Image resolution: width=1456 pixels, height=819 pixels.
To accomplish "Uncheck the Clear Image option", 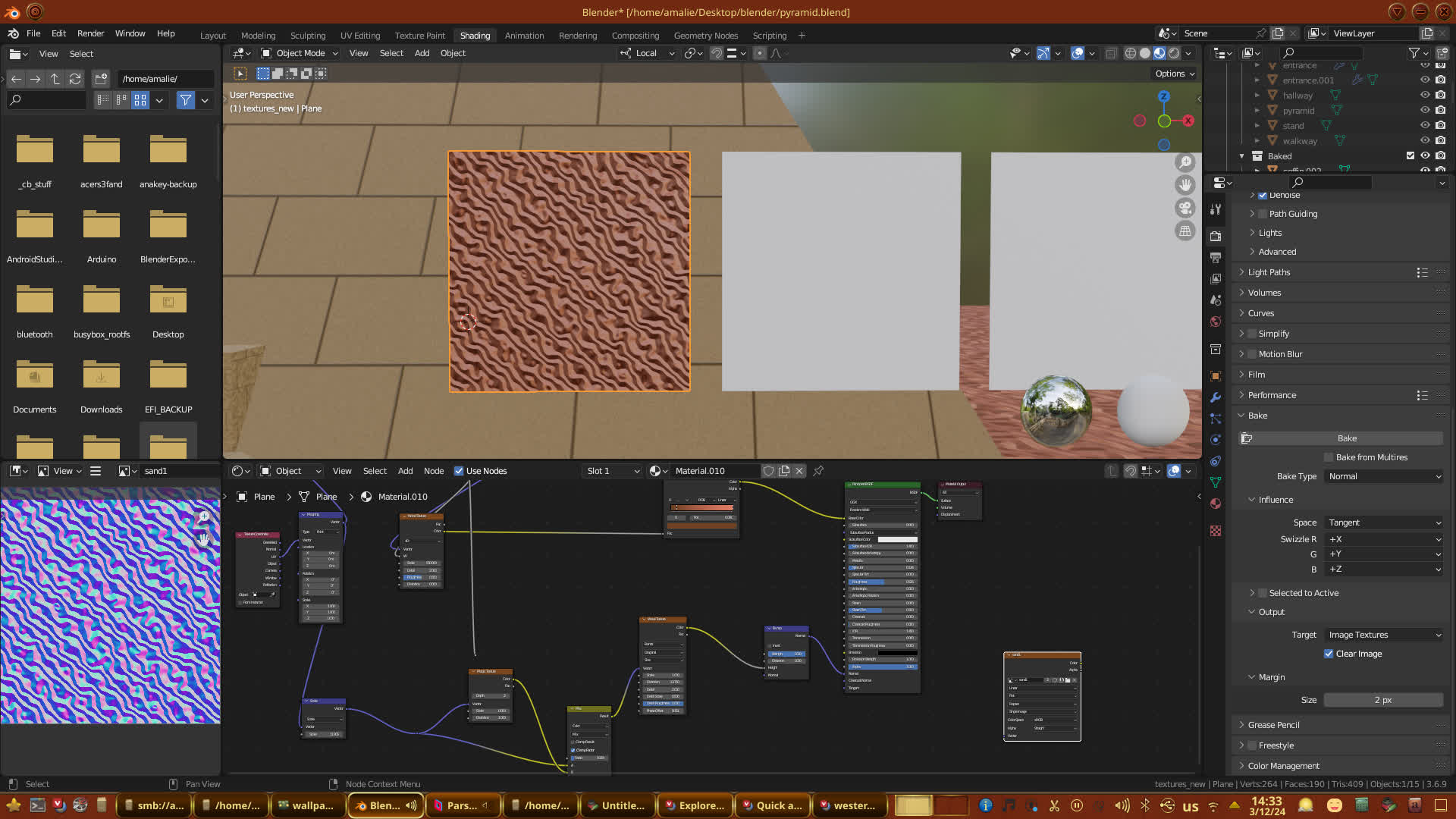I will tap(1329, 654).
